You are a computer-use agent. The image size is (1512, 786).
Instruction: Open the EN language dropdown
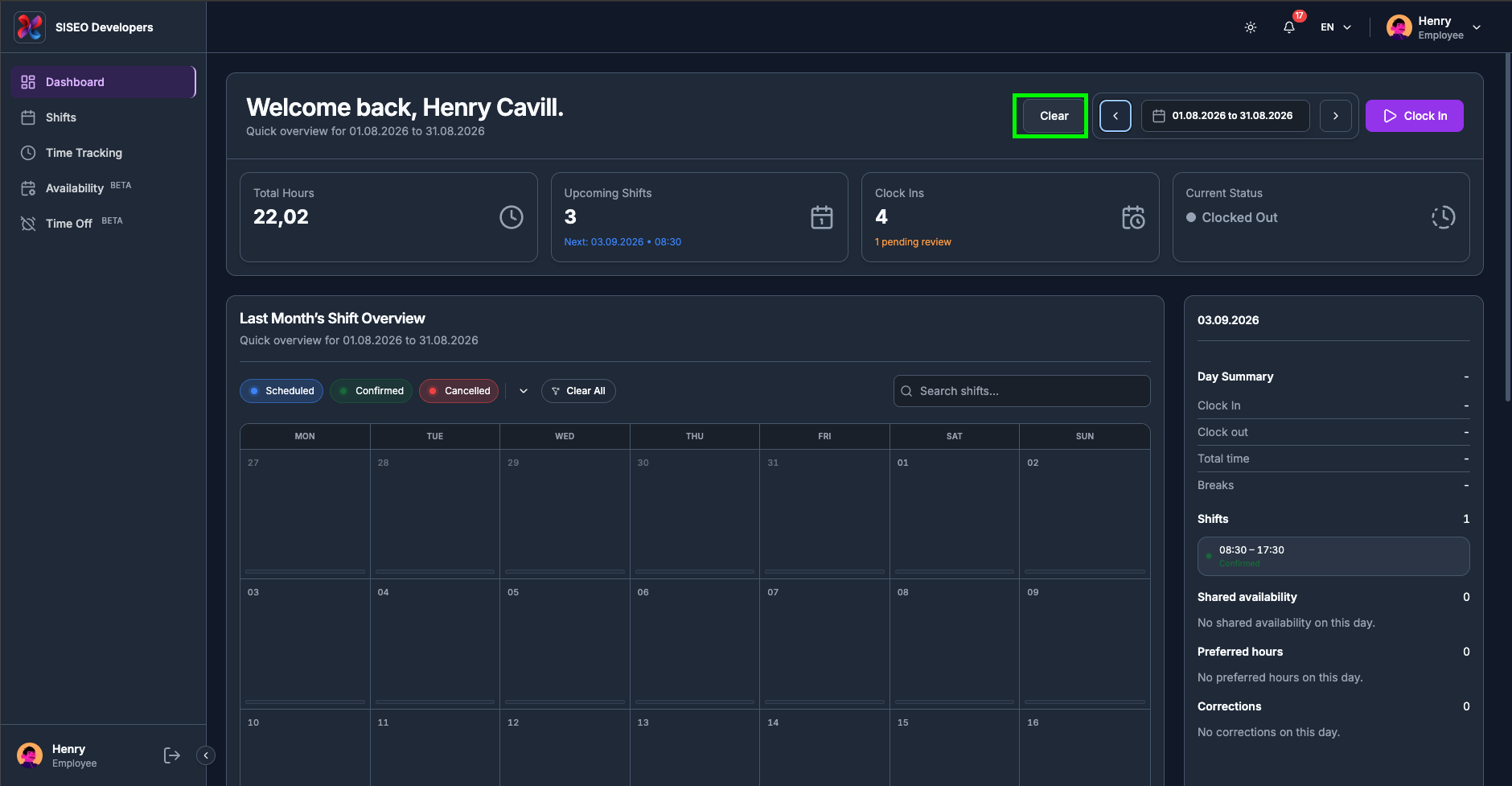coord(1336,27)
